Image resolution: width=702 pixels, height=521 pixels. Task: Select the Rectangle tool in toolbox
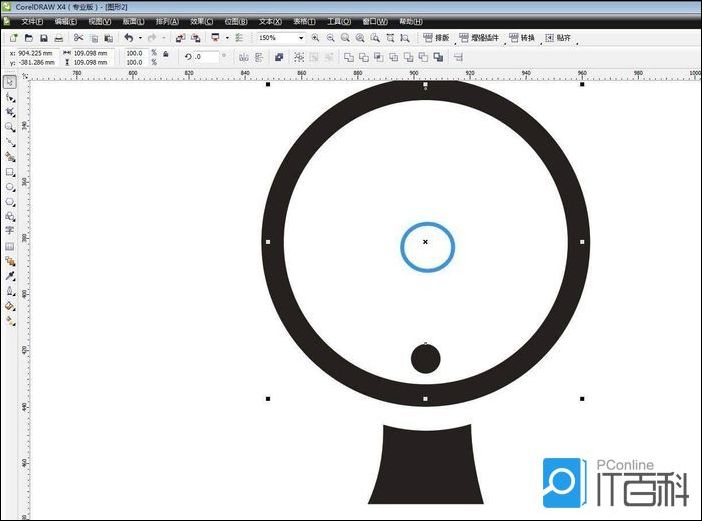tap(10, 172)
